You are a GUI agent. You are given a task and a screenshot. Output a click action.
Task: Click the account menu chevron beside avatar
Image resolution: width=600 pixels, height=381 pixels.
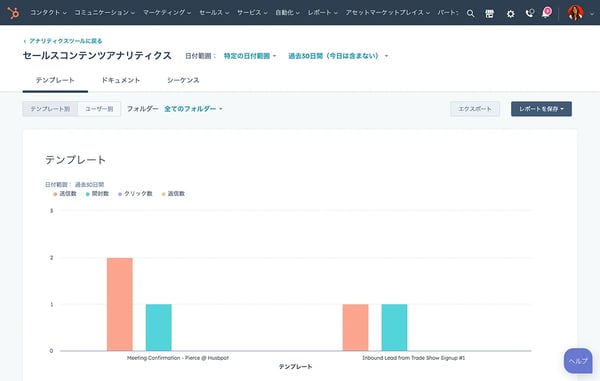pos(592,13)
